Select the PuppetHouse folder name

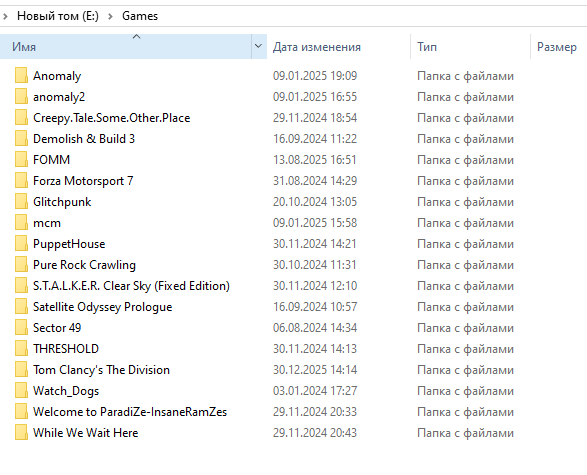[x=69, y=244]
